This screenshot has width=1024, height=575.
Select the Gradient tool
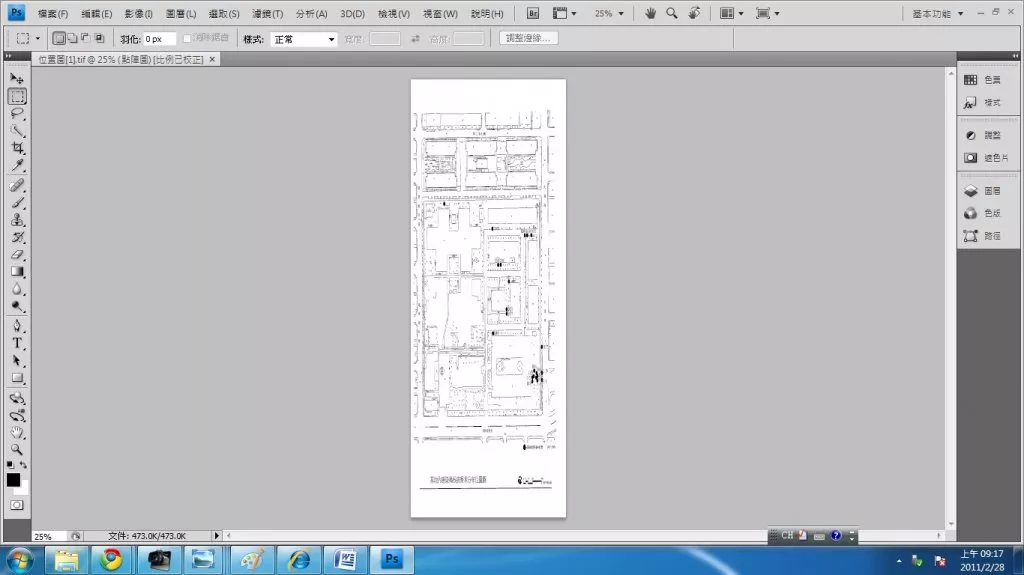coord(17,272)
